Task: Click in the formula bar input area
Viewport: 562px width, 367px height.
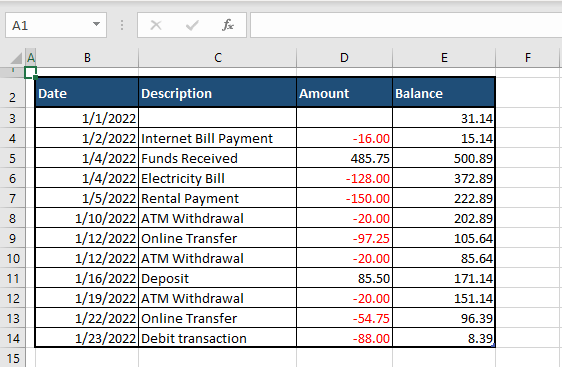Action: coord(406,25)
